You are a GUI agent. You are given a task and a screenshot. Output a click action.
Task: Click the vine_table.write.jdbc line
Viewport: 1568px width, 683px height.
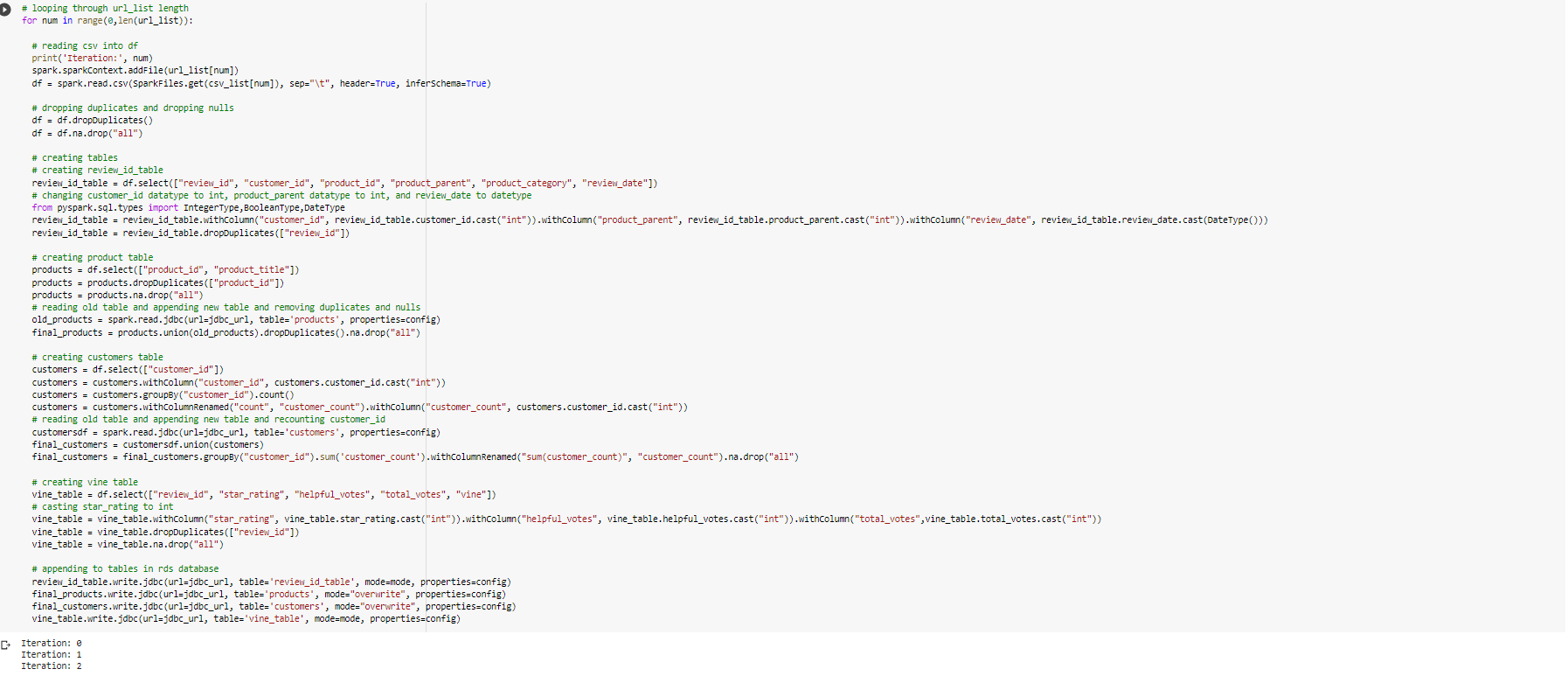pos(246,619)
